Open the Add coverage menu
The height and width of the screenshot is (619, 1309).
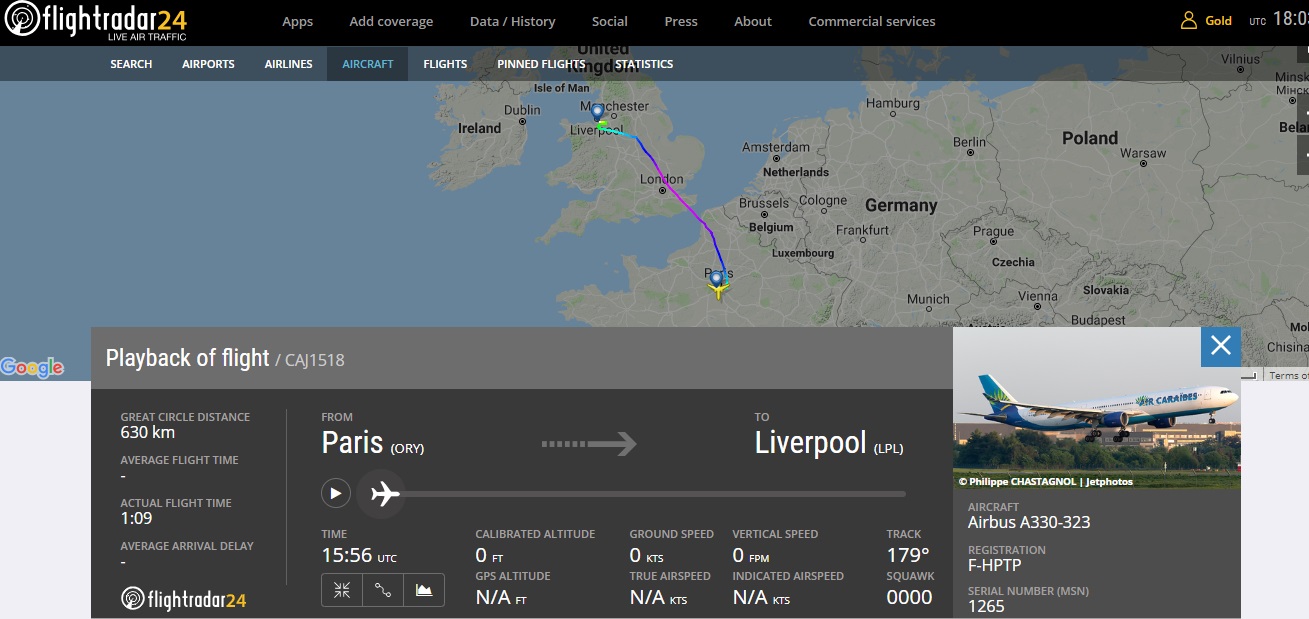click(391, 21)
